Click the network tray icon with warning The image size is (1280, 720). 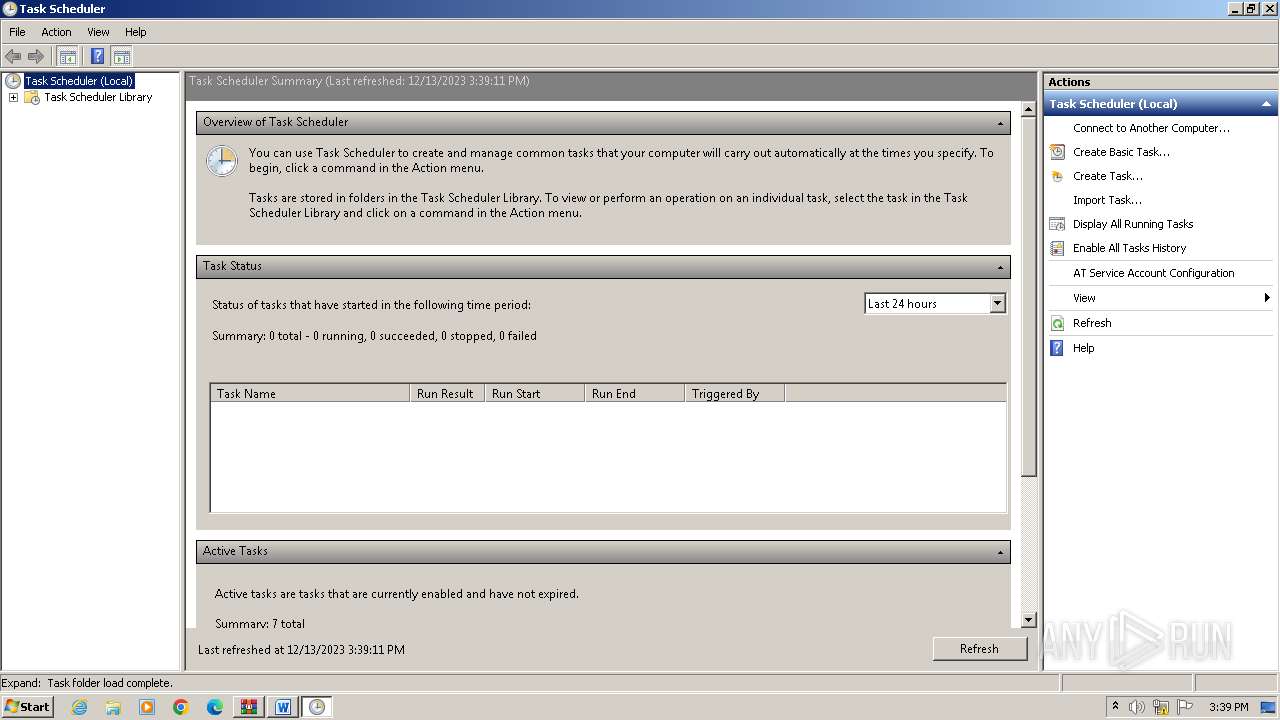pyautogui.click(x=1161, y=707)
